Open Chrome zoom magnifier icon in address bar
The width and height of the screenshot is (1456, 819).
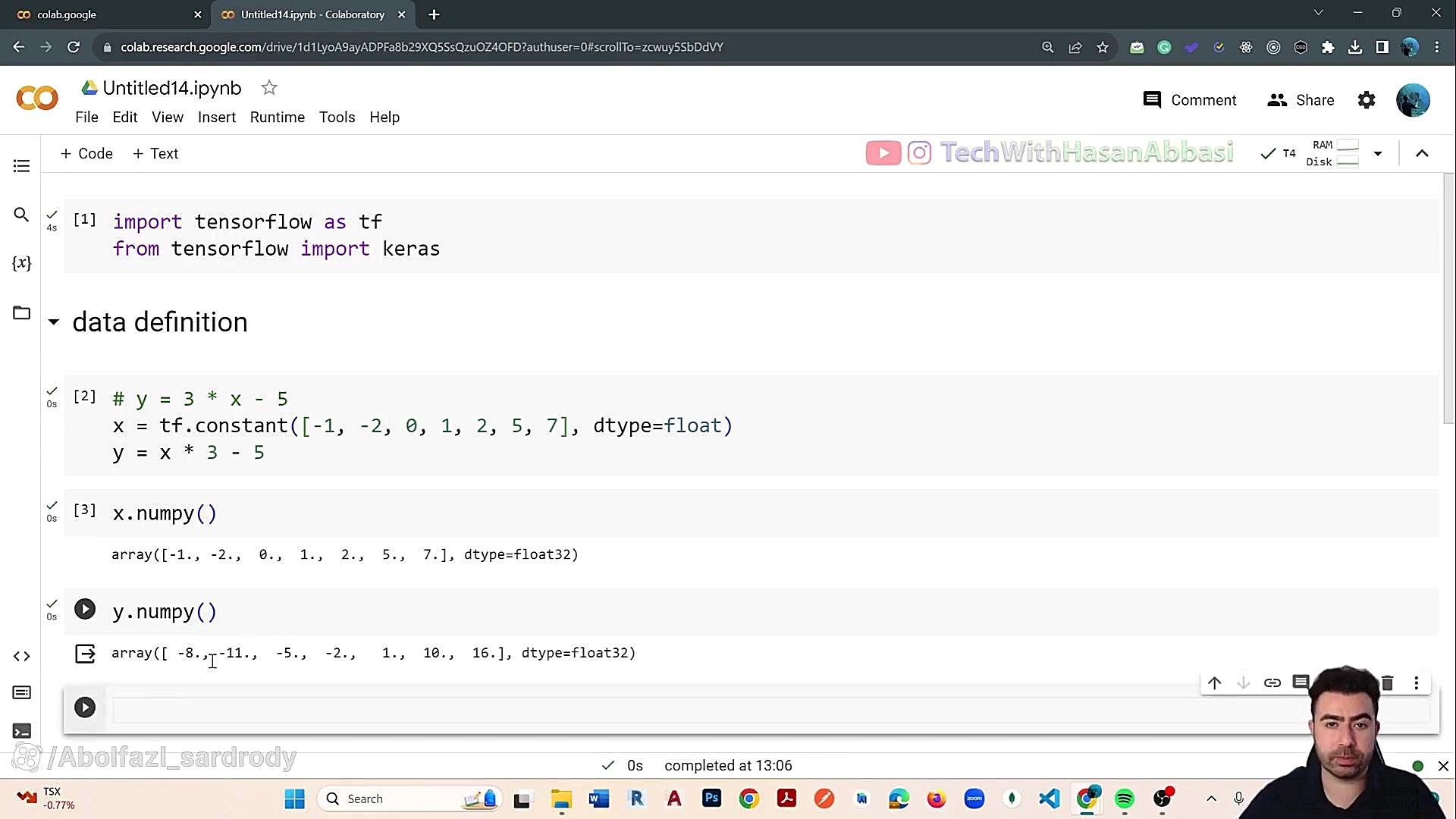coord(1048,47)
